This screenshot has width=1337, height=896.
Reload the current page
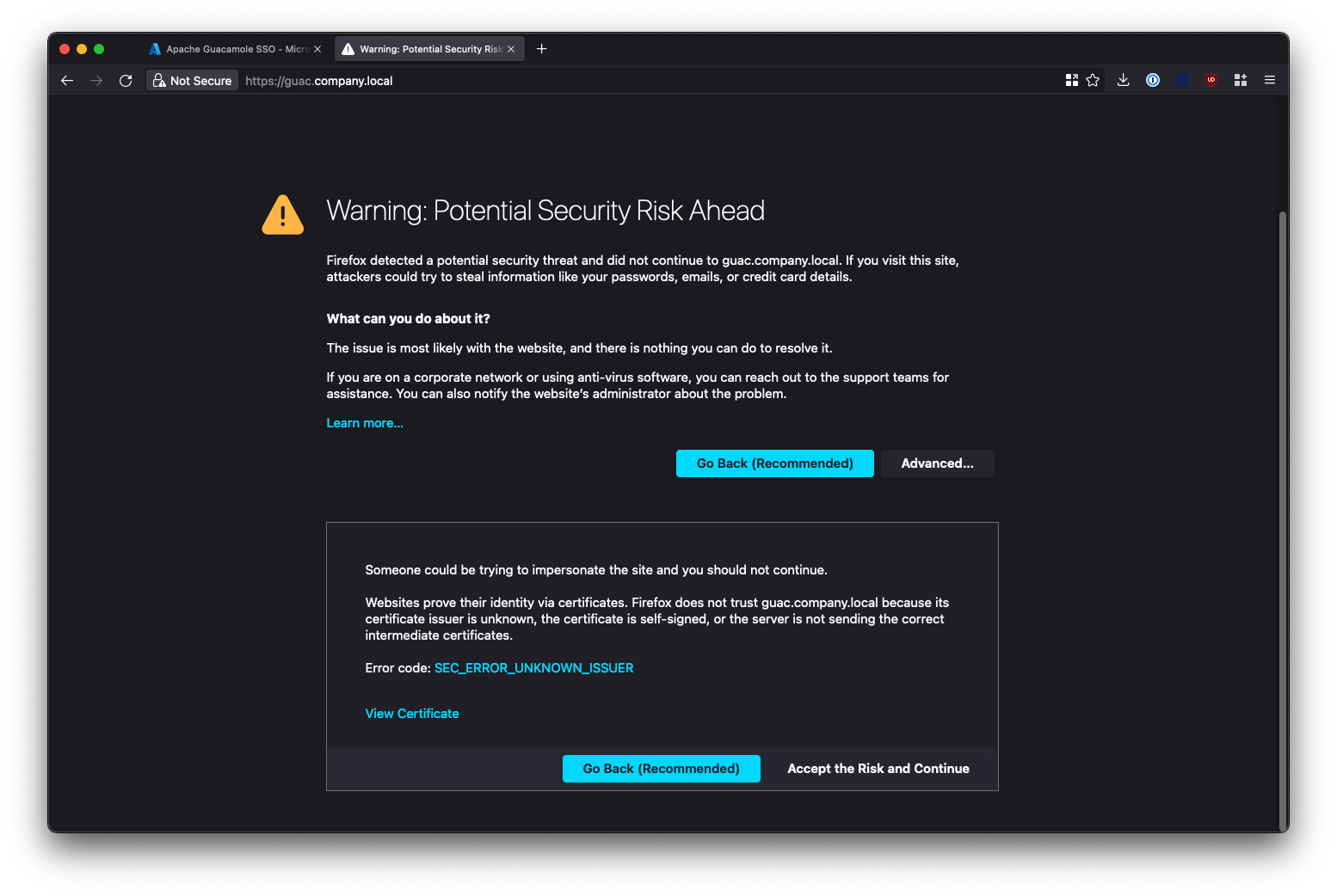pos(126,81)
